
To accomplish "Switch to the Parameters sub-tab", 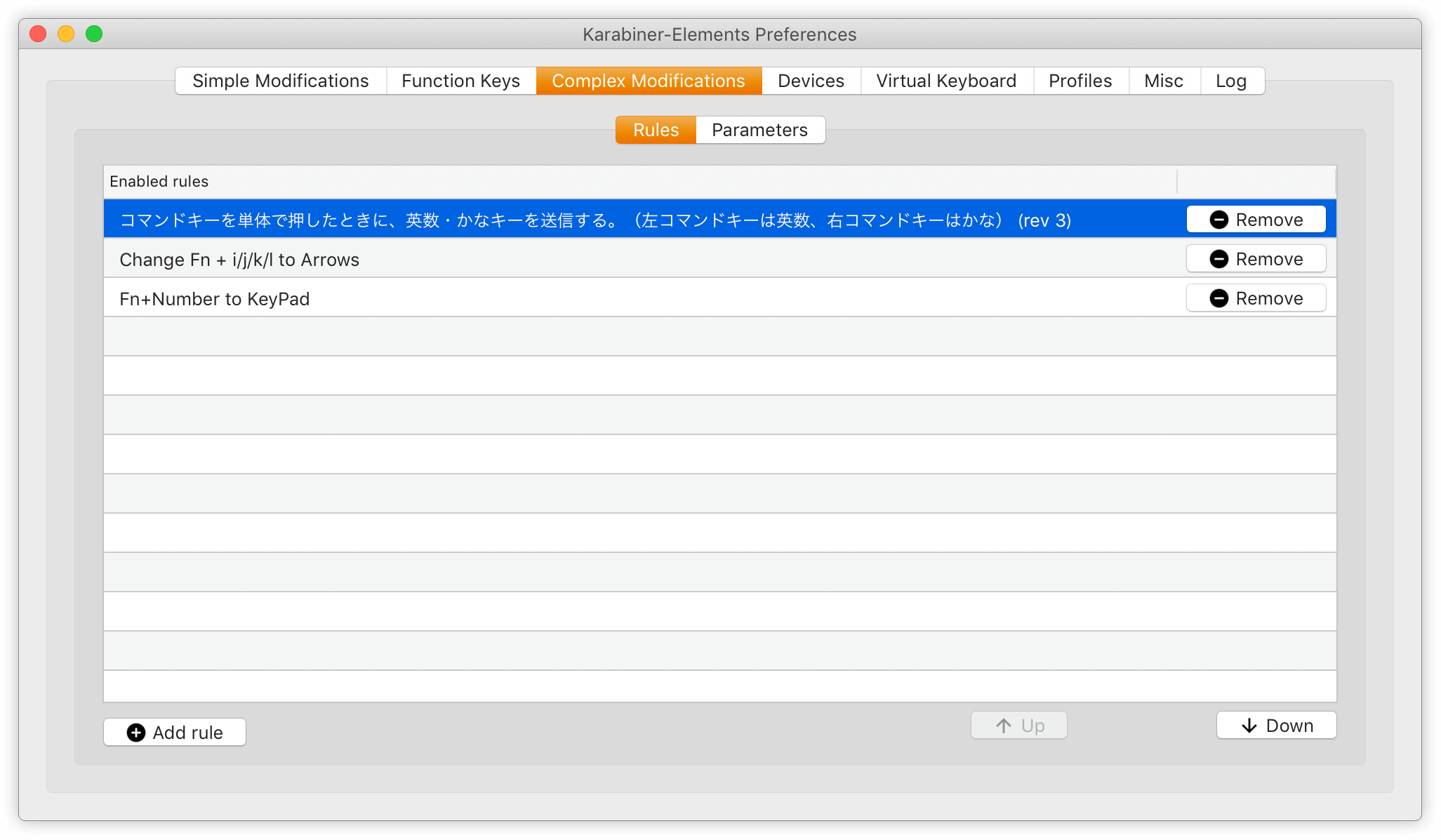I will tap(760, 130).
